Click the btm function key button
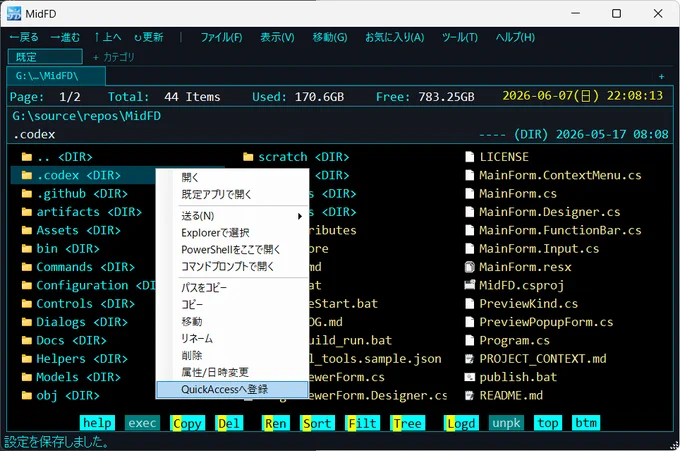This screenshot has height=451, width=680. click(x=586, y=423)
